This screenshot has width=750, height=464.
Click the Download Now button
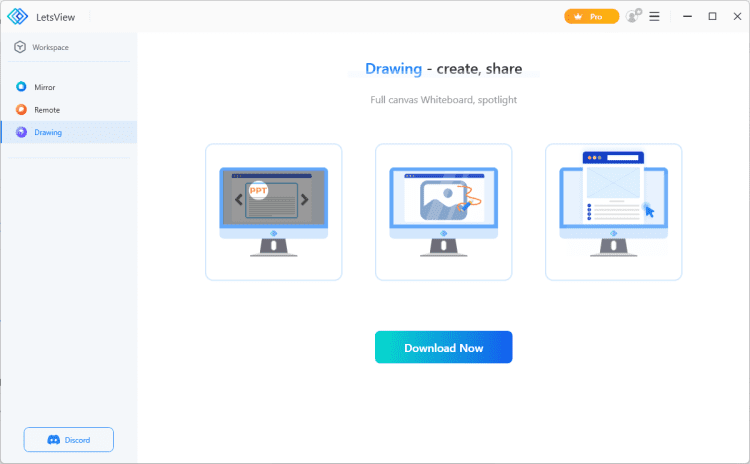coord(443,347)
